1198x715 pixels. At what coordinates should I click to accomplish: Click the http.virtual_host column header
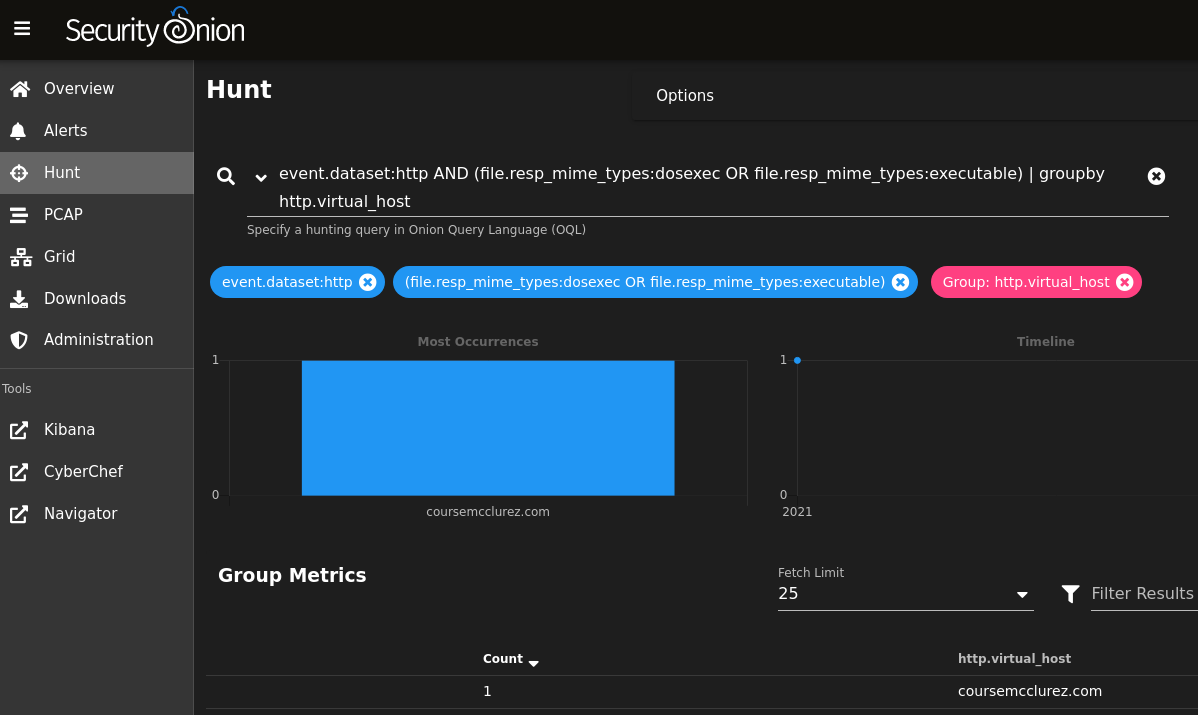point(1014,658)
